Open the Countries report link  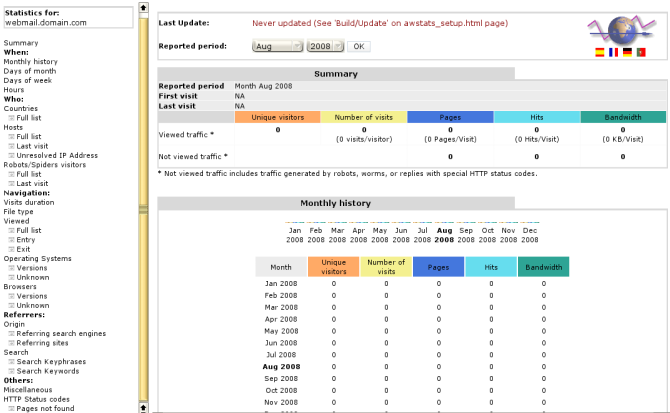[x=21, y=108]
